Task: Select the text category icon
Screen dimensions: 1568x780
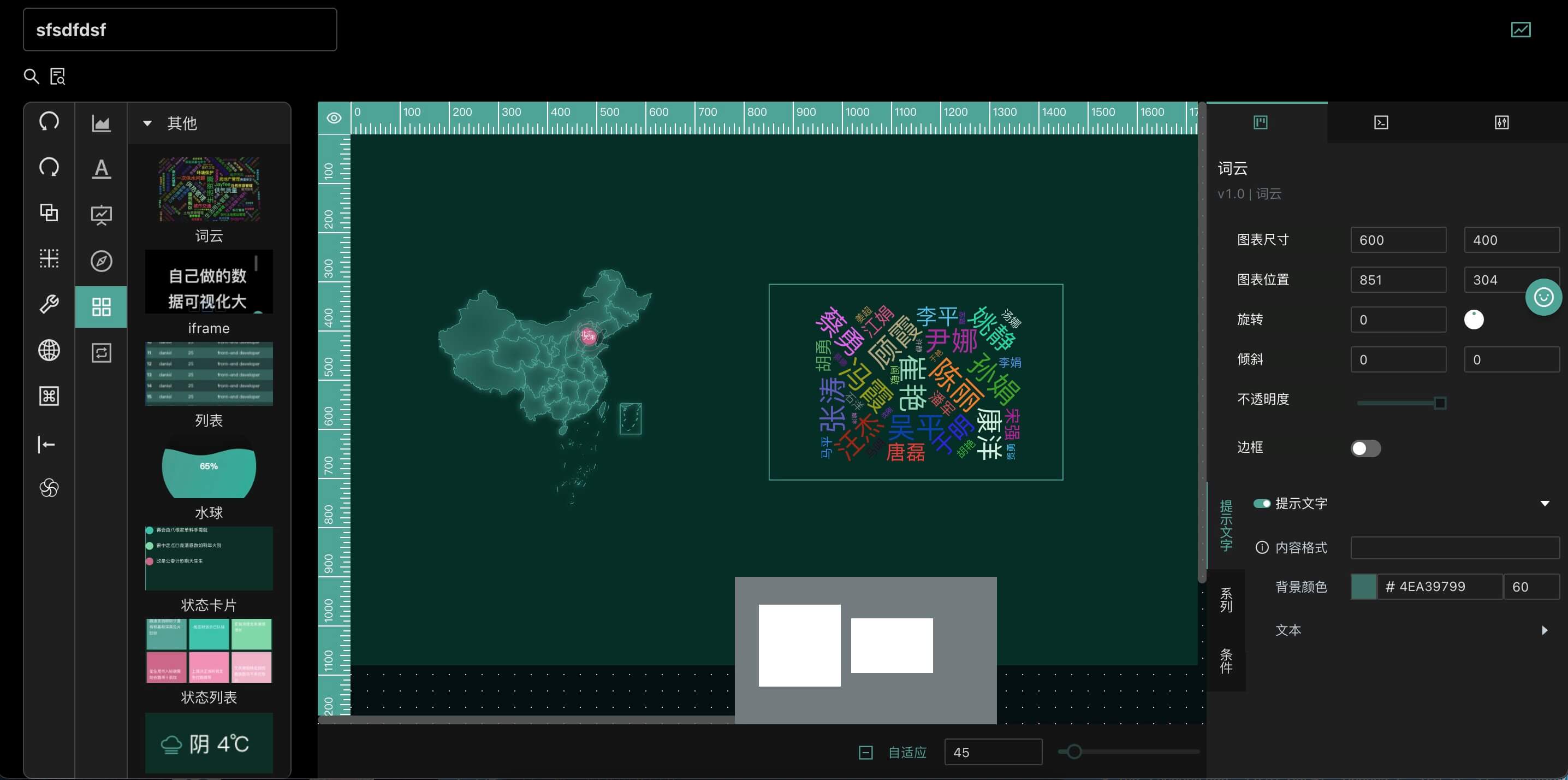Action: (x=101, y=169)
